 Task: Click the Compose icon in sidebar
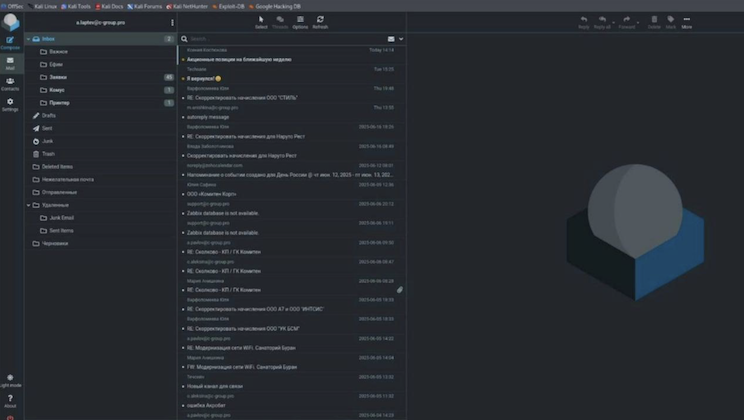point(10,41)
